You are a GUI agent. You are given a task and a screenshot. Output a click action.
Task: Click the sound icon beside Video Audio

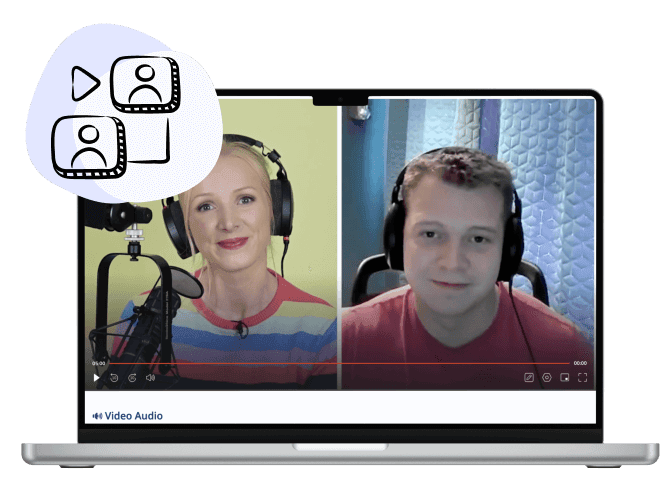[x=98, y=416]
